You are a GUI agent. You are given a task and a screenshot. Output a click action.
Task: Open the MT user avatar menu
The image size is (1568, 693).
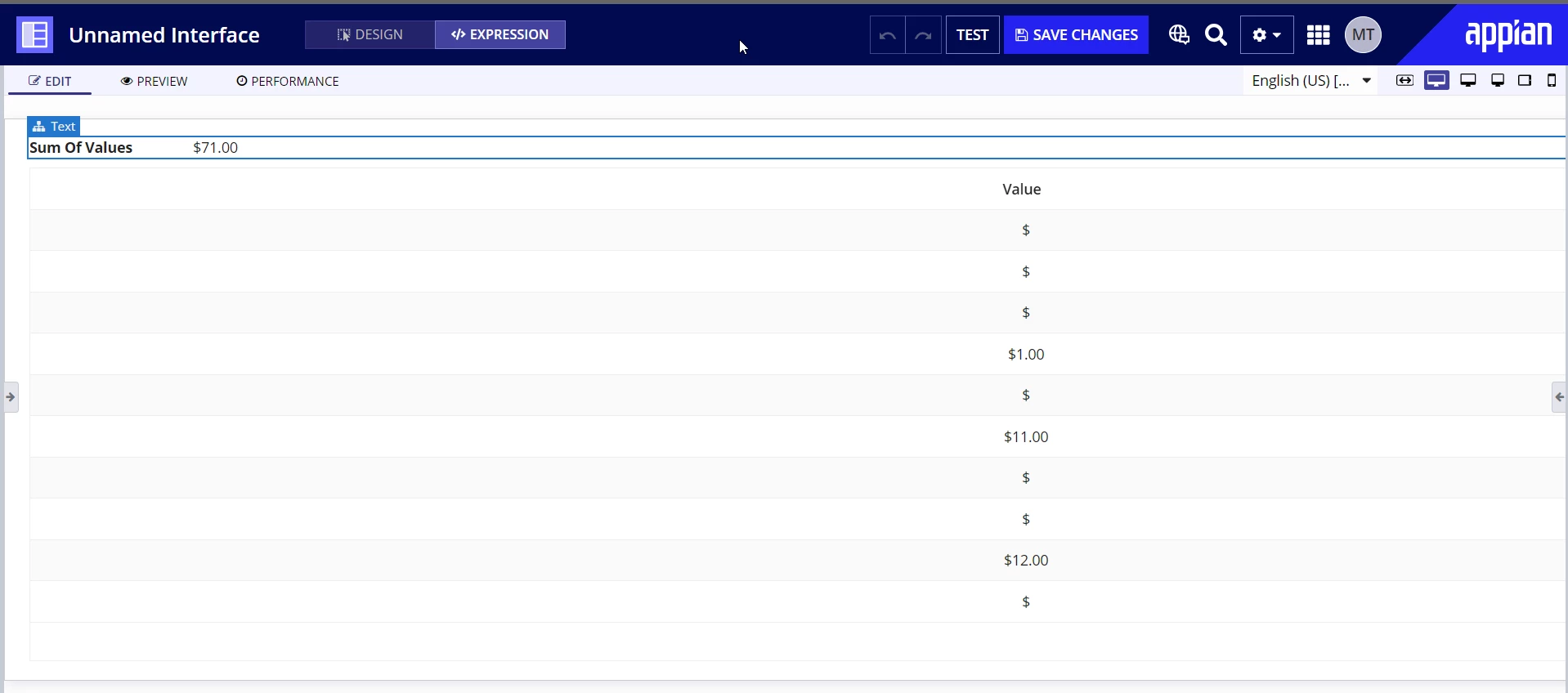[x=1363, y=35]
